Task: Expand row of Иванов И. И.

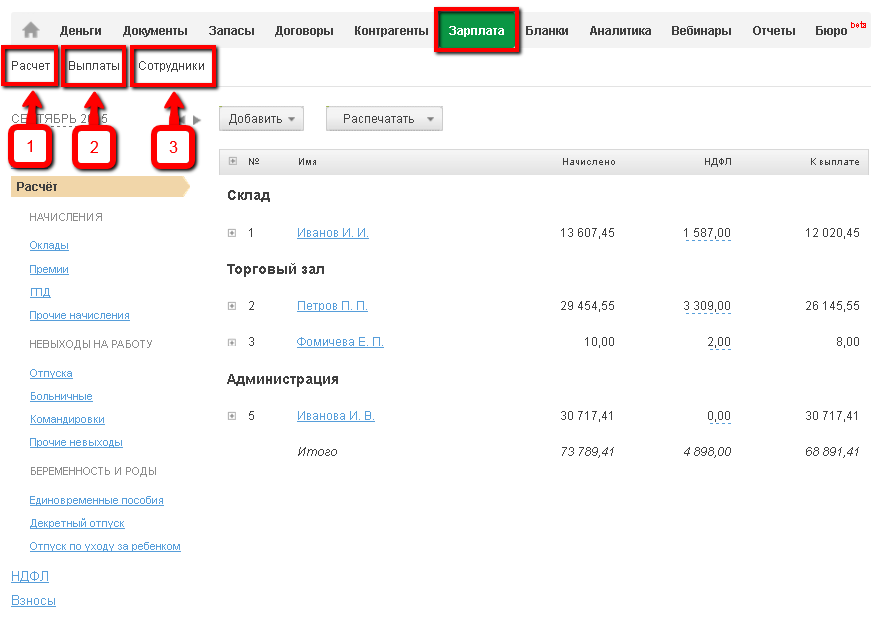Action: click(232, 233)
